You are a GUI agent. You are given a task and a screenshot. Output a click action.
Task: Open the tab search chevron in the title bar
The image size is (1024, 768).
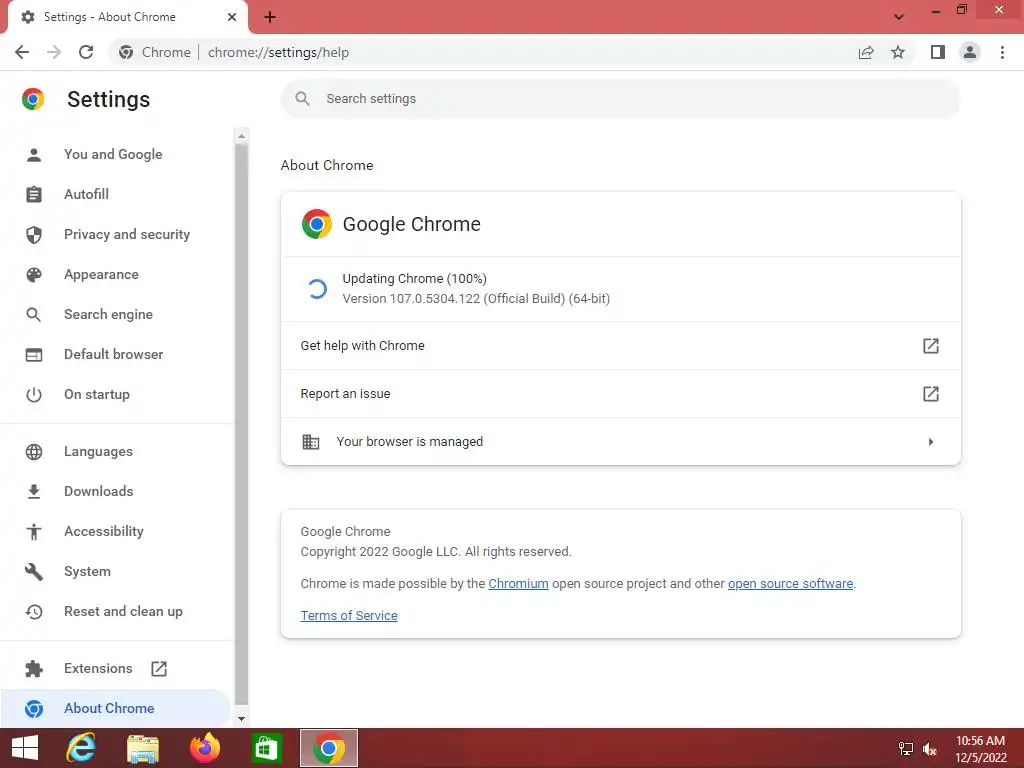[x=899, y=17]
